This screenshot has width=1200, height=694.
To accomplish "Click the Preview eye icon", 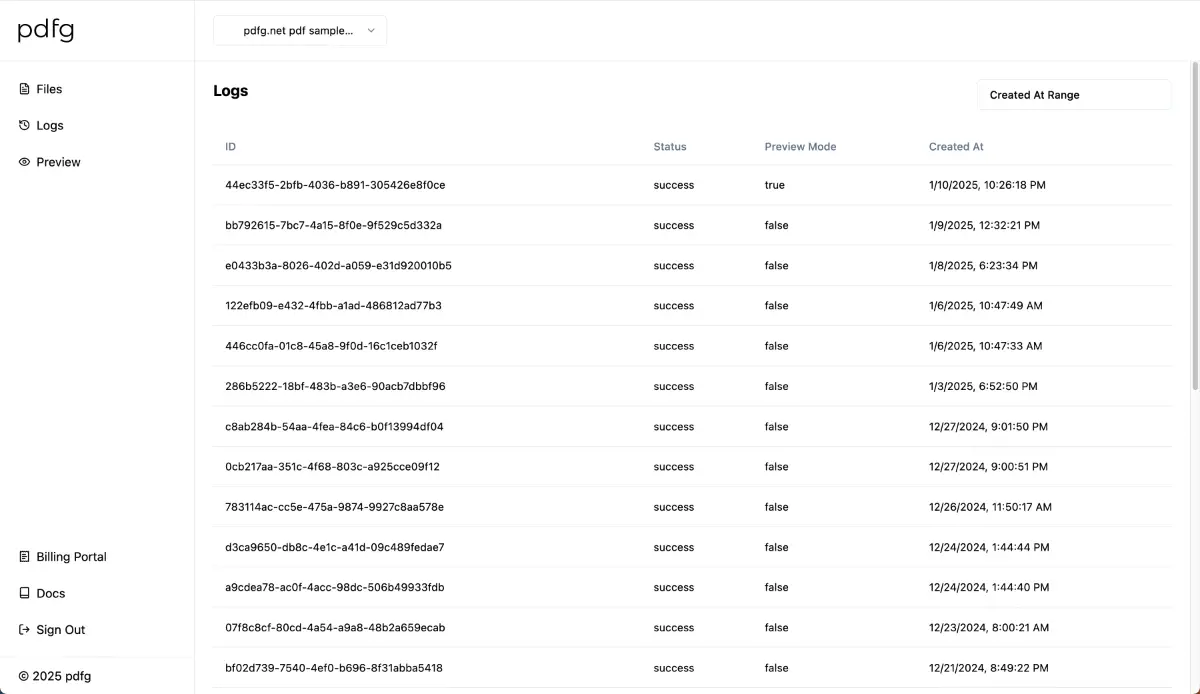I will [24, 162].
